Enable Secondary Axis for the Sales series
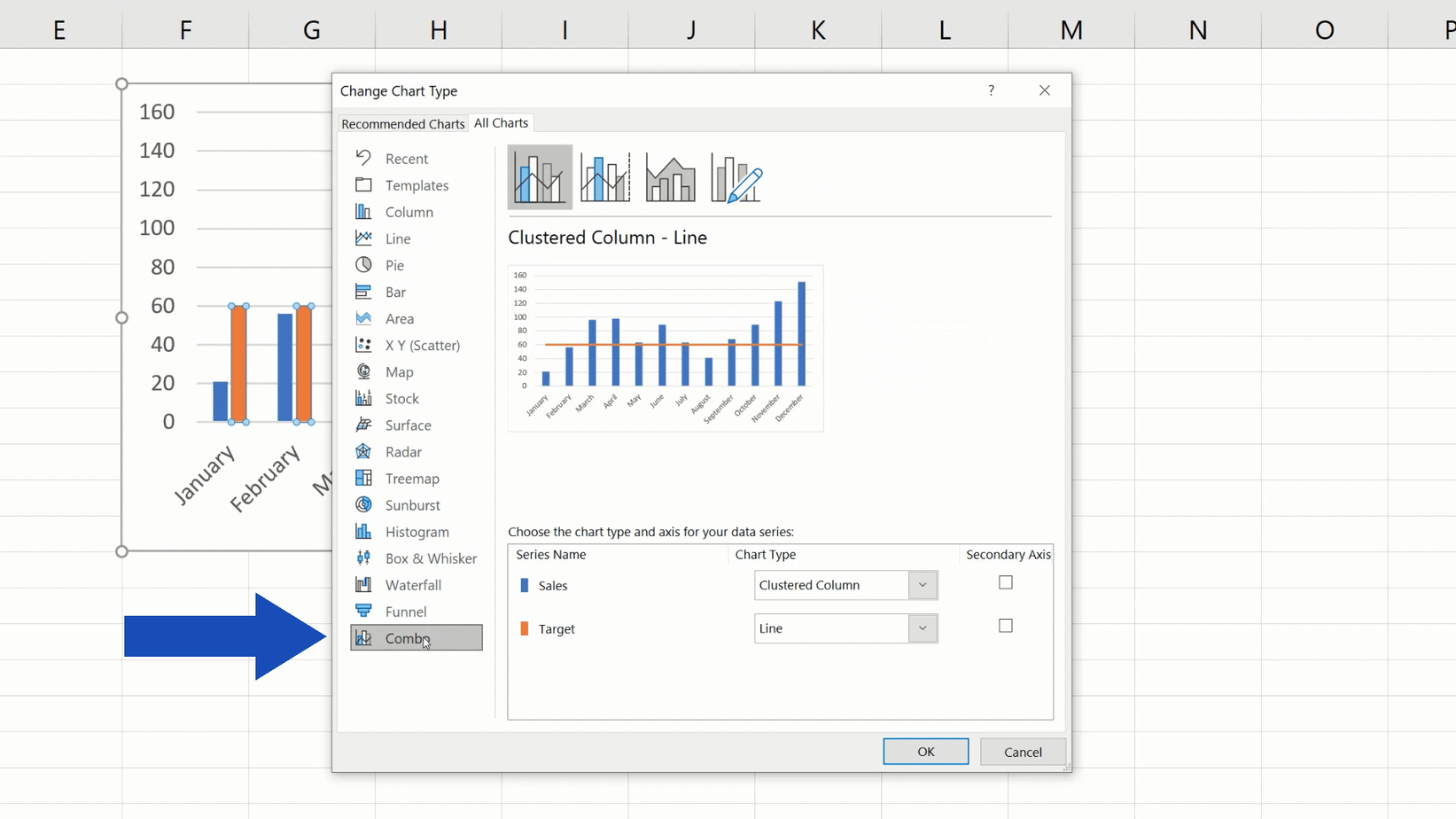 pos(1005,582)
